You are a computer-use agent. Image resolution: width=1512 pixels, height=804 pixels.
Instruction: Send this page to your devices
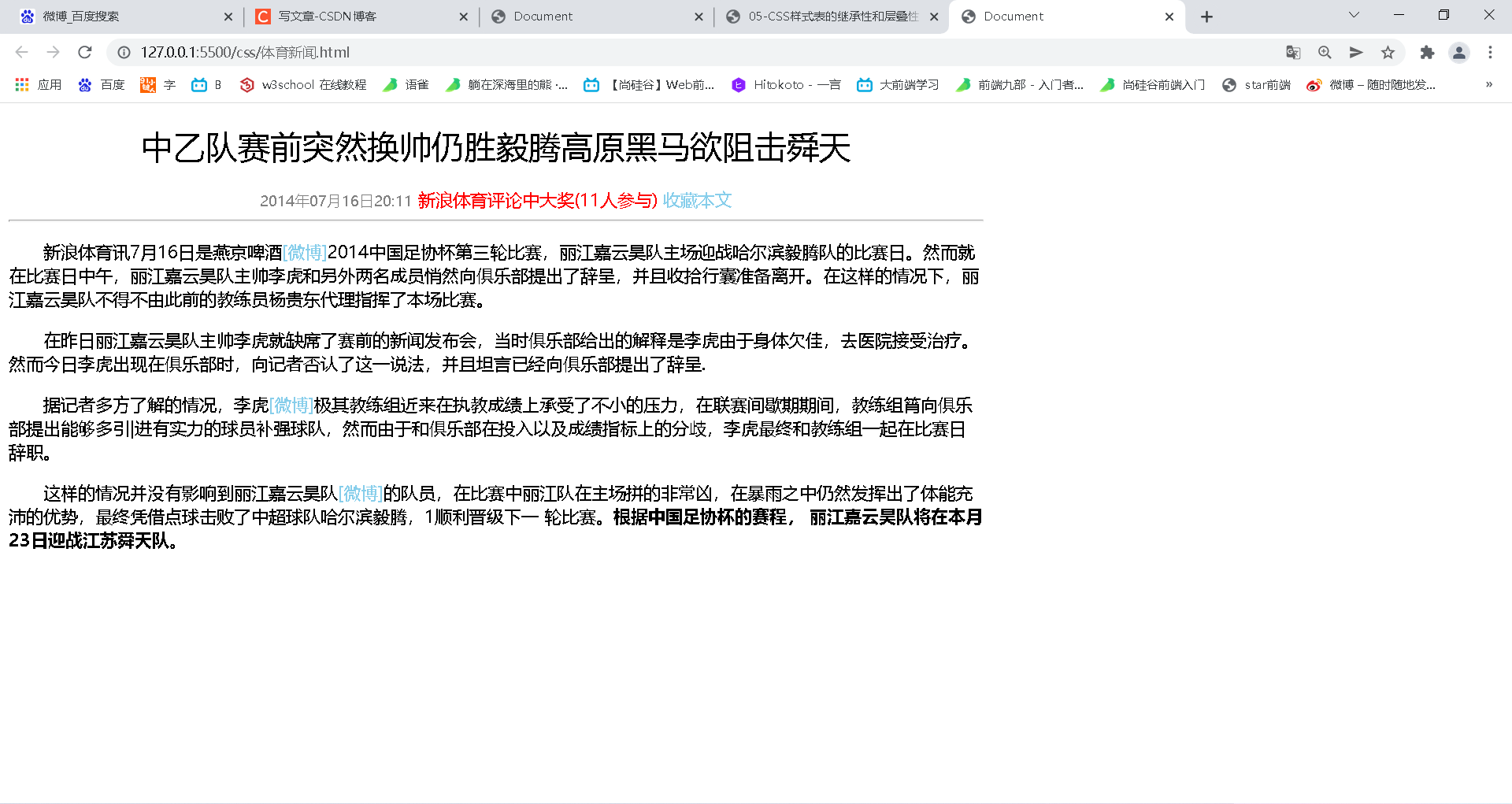[x=1355, y=52]
